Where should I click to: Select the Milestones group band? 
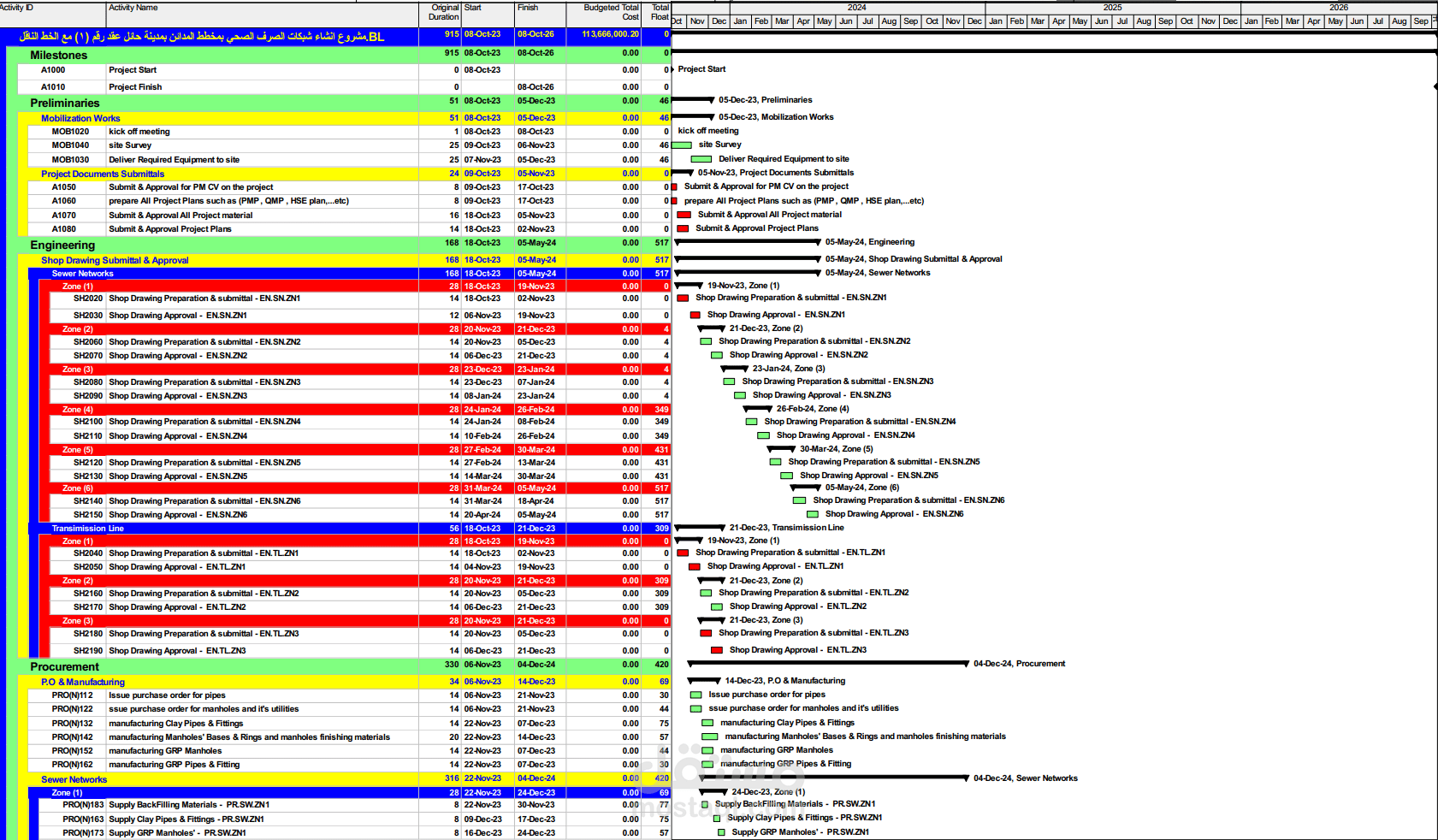tap(338, 55)
